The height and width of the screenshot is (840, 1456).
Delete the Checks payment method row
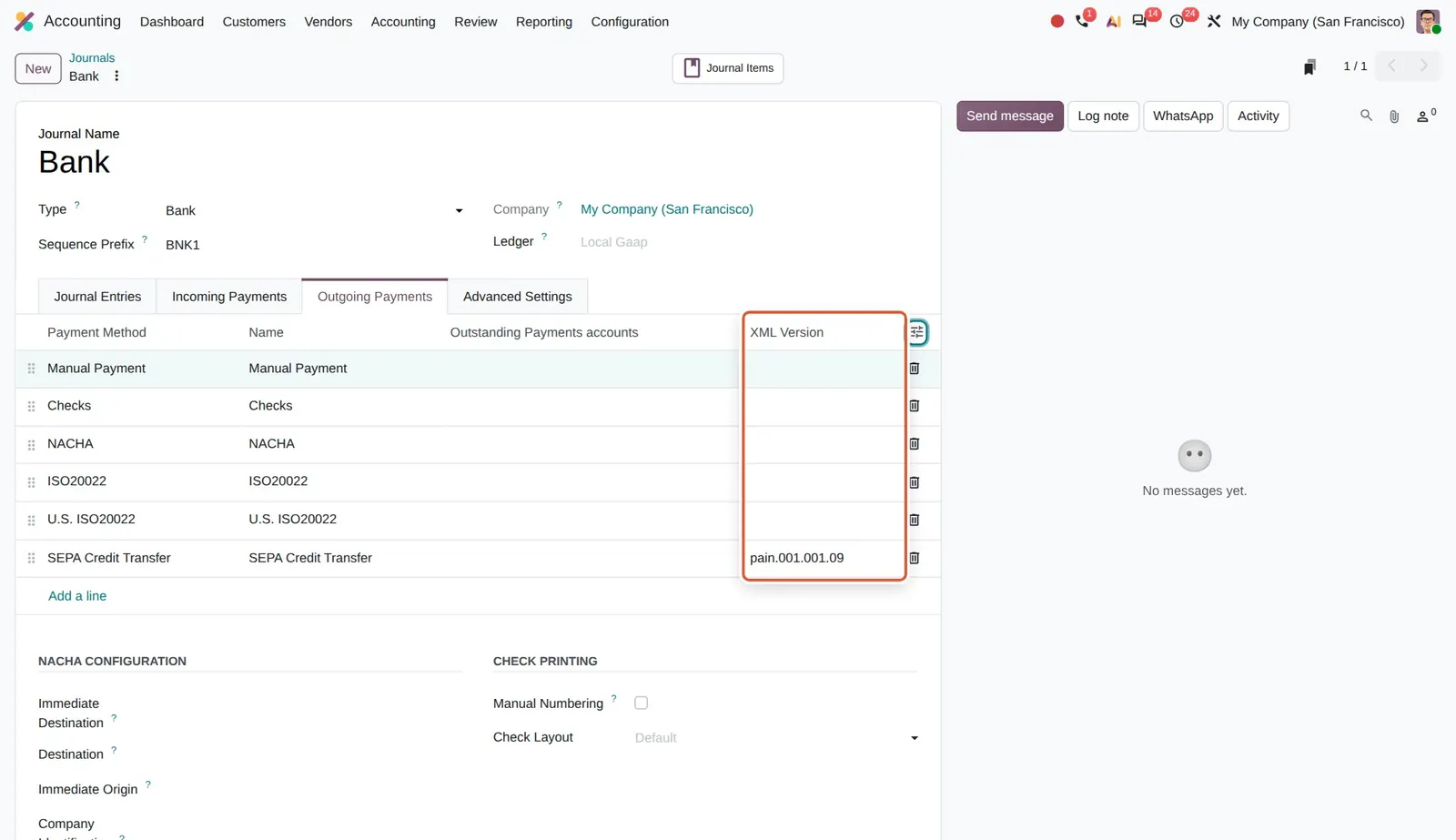coord(915,406)
